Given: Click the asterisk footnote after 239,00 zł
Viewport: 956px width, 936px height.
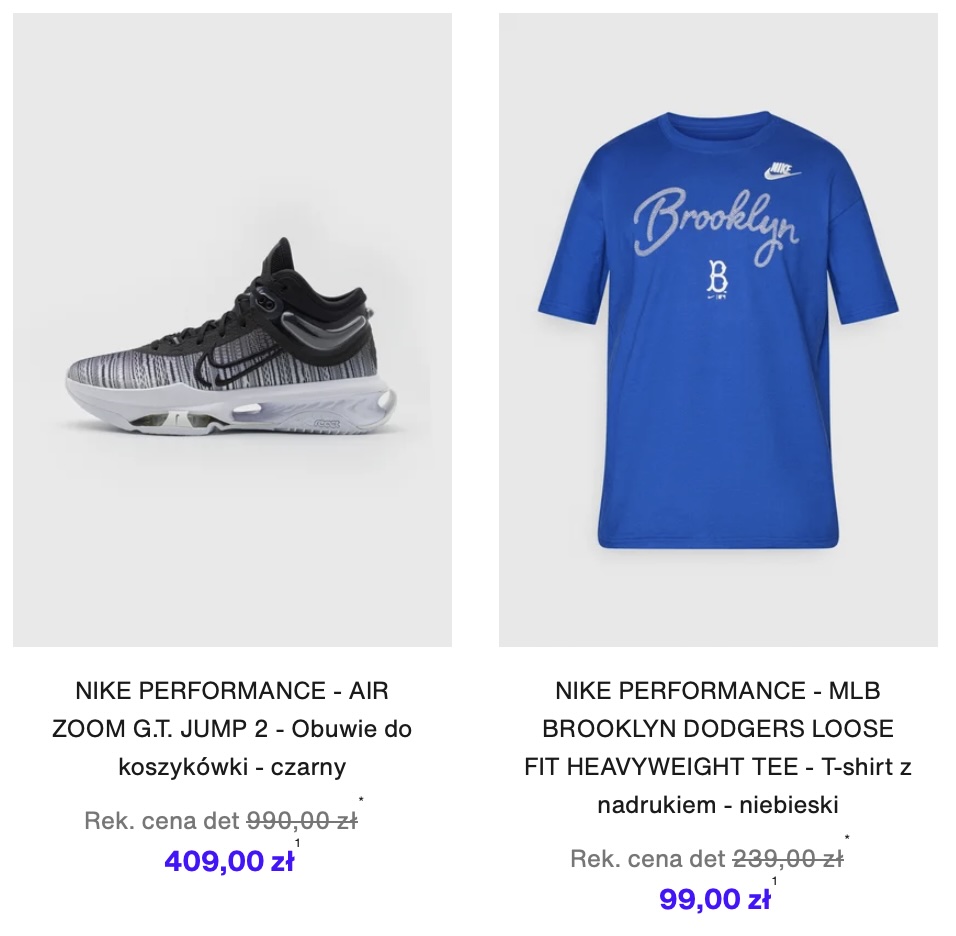Looking at the screenshot, I should (847, 838).
